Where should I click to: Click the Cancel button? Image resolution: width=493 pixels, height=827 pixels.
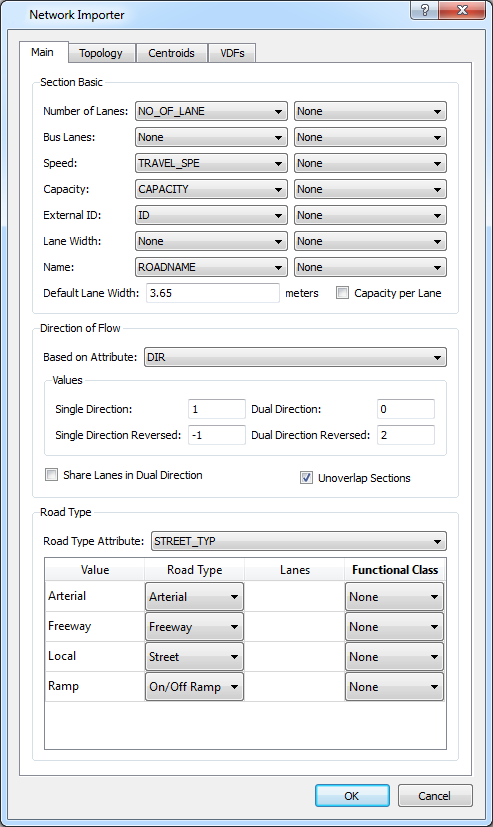coord(435,795)
